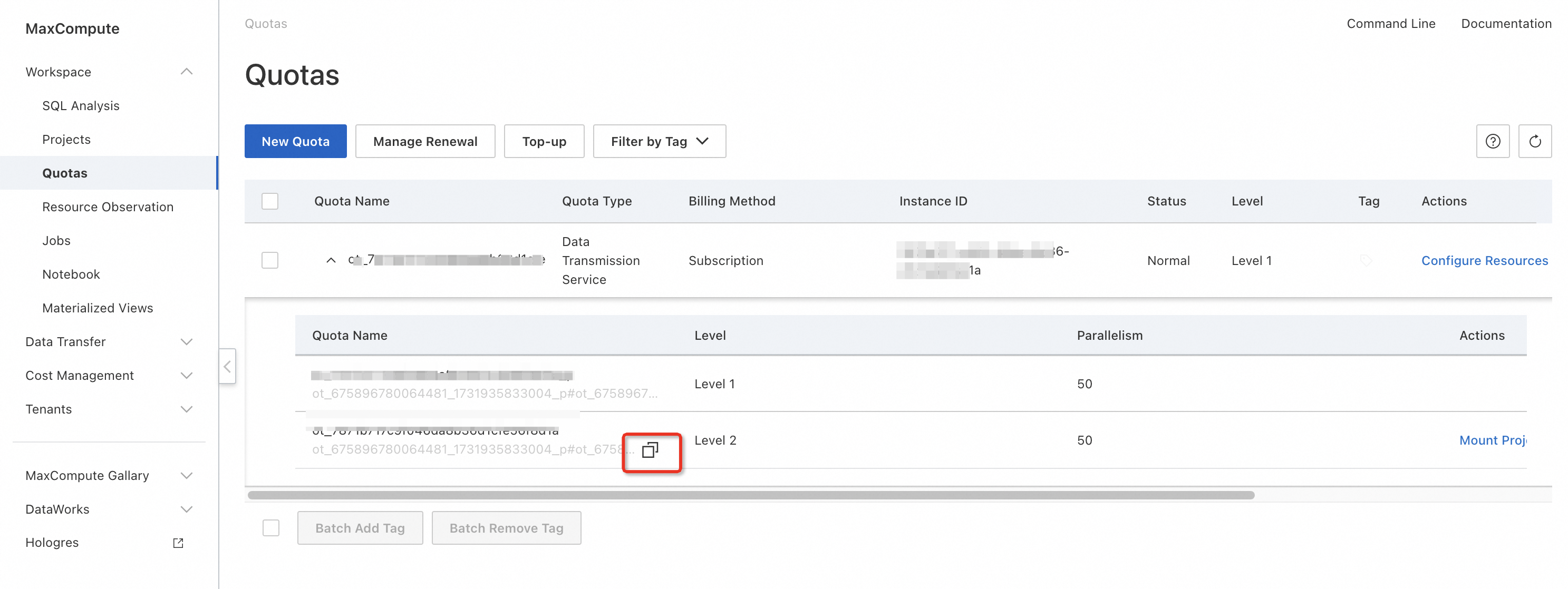Viewport: 1568px width, 589px height.
Task: Collapse the expanded quota row
Action: pos(331,260)
